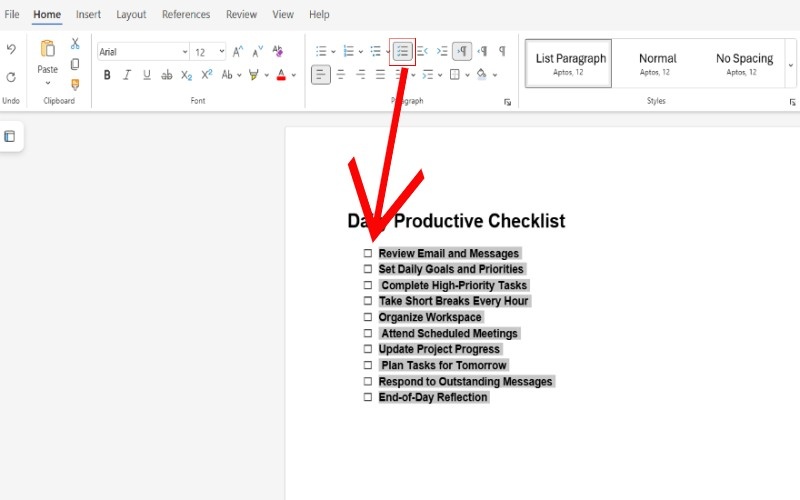
Task: Open the navigation pane side icon
Action: tap(10, 136)
